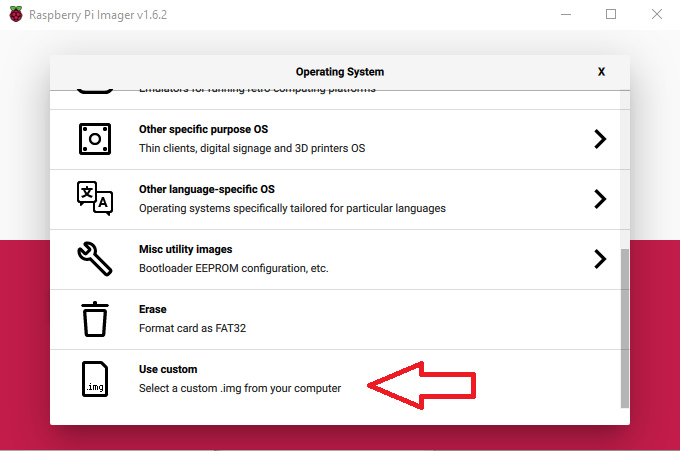
Task: Click 'Operating systems specifically tailored for particular languages'
Action: tap(292, 209)
